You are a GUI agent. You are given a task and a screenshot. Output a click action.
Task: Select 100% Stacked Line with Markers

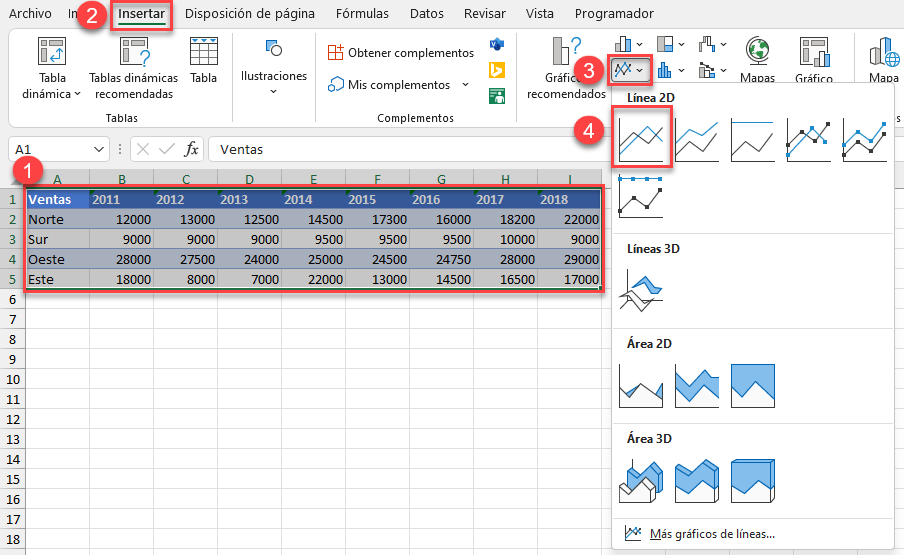click(x=641, y=197)
